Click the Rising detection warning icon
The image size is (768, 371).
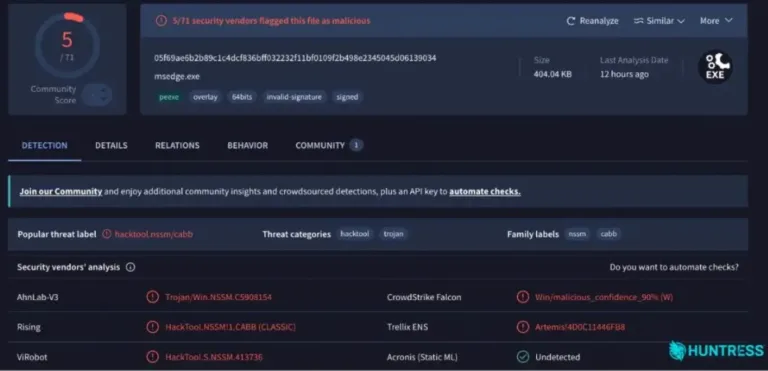(152, 327)
